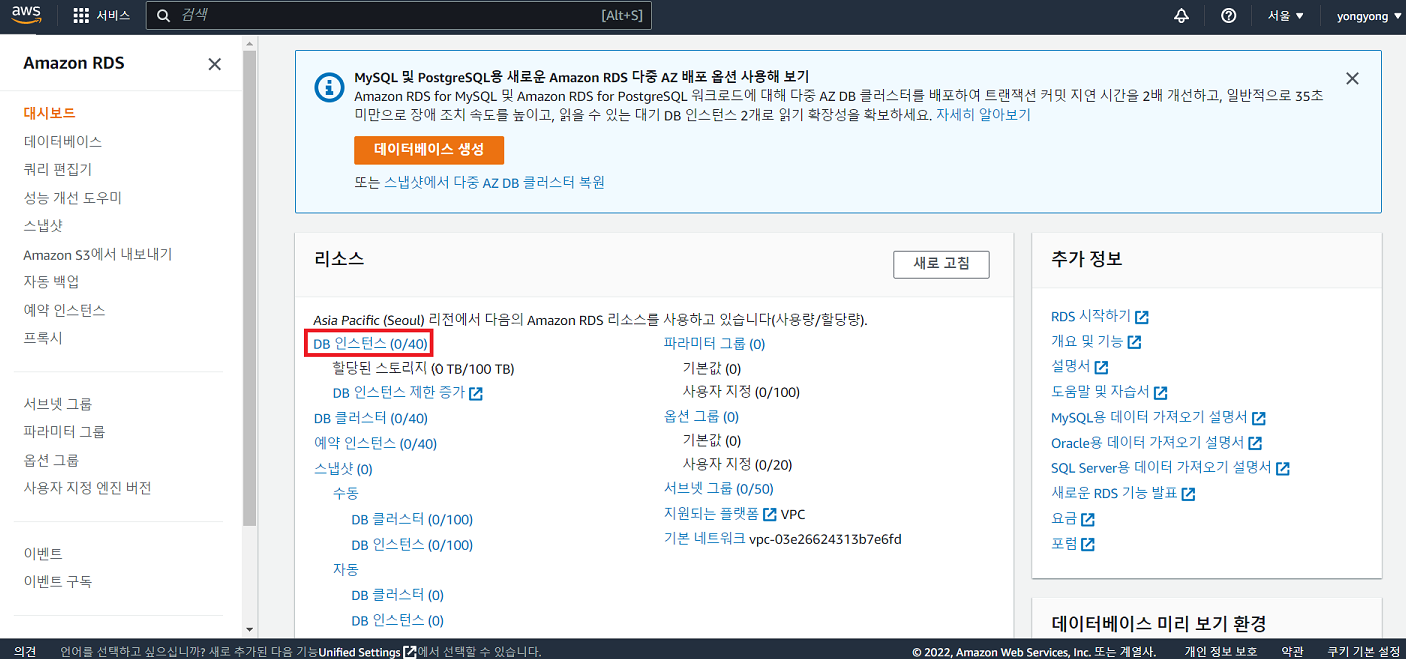Open automatic DB 인스턴스 (0) snapshots link
This screenshot has height=659, width=1406.
point(397,621)
